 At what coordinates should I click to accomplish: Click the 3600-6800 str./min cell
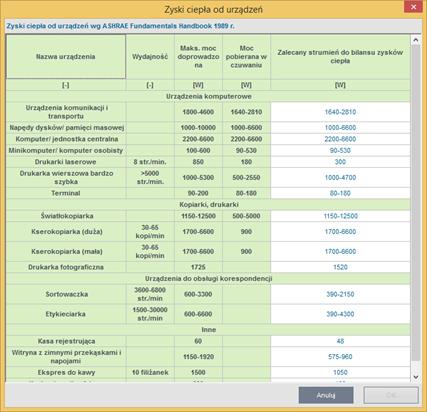[150, 294]
